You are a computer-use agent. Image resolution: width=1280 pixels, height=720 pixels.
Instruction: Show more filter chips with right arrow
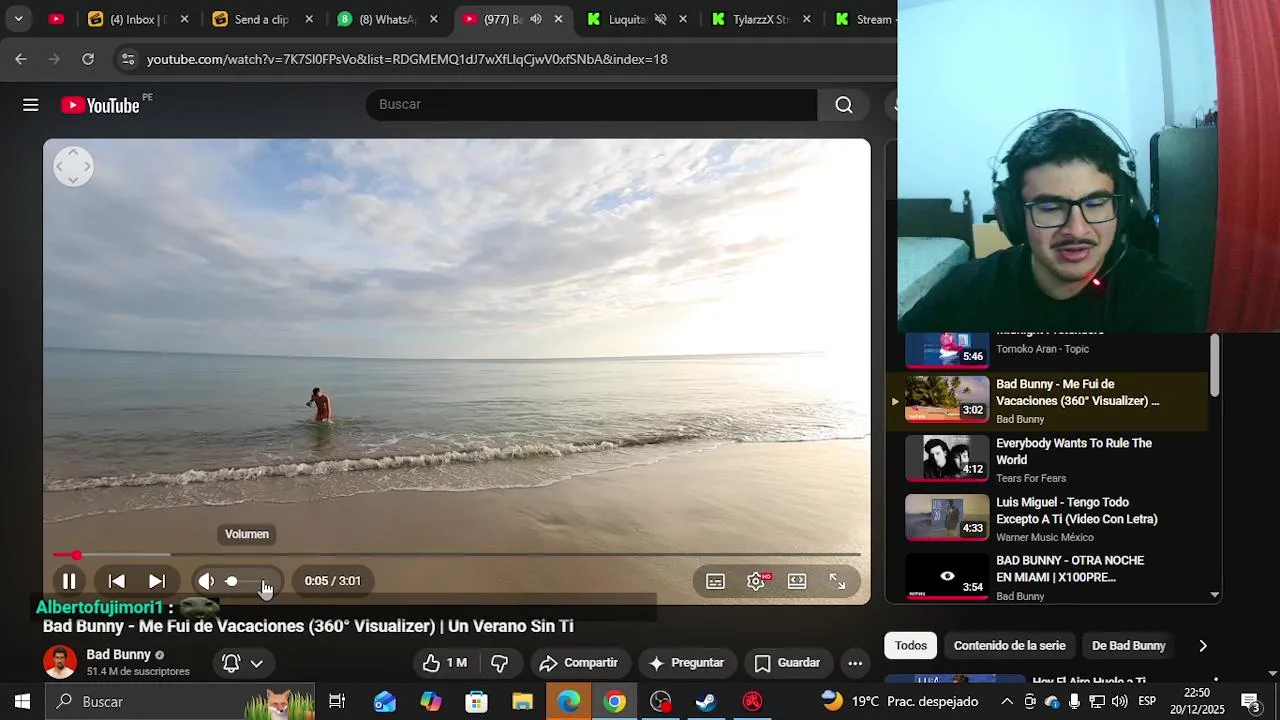[1203, 646]
